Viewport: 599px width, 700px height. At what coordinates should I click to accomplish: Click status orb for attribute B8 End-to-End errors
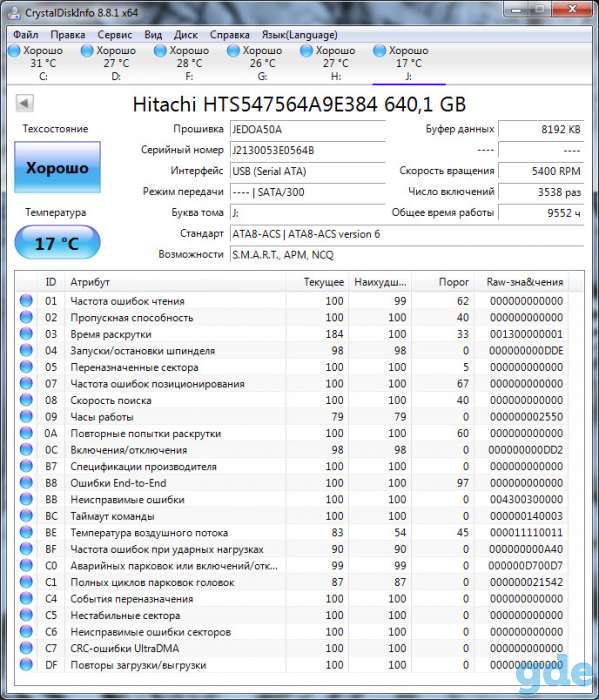pos(26,483)
